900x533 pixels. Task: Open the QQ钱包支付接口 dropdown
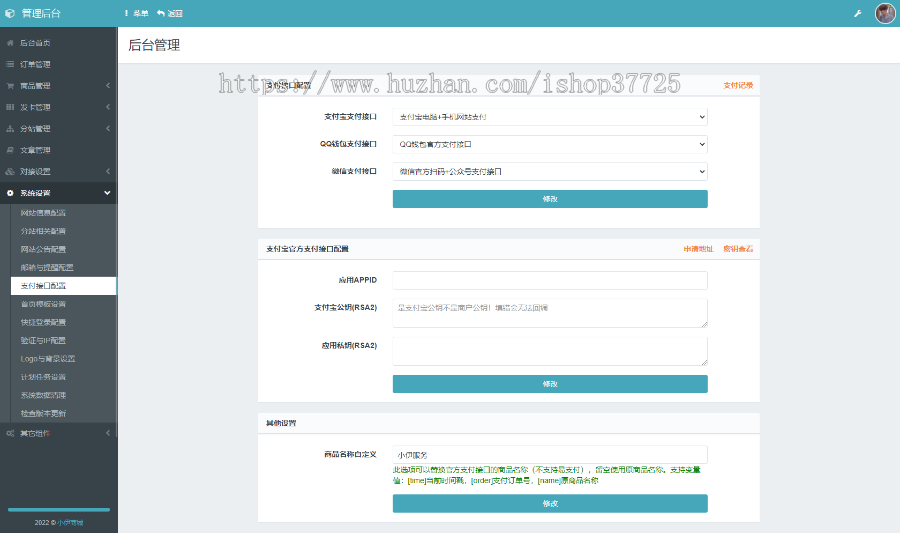point(549,144)
